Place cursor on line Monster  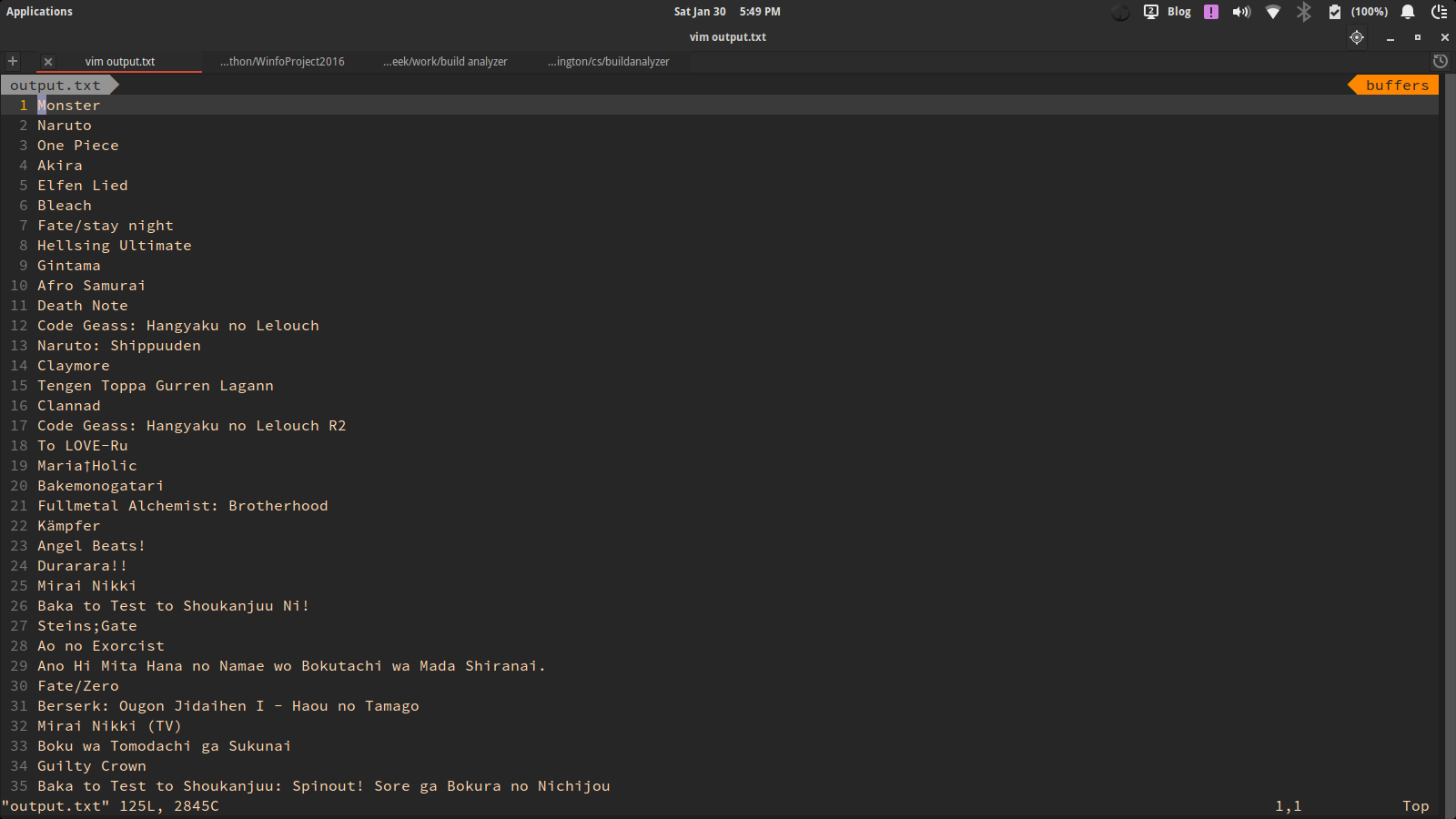pyautogui.click(x=68, y=106)
